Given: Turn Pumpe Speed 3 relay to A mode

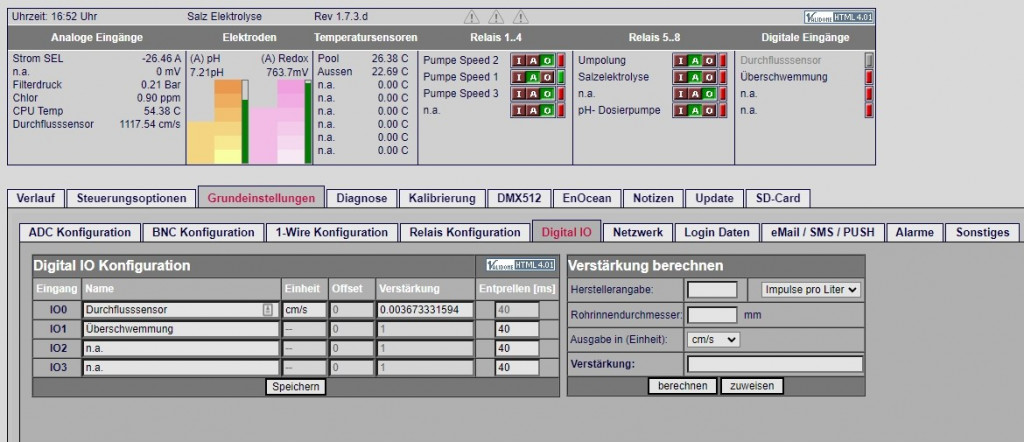Looking at the screenshot, I should pyautogui.click(x=532, y=94).
